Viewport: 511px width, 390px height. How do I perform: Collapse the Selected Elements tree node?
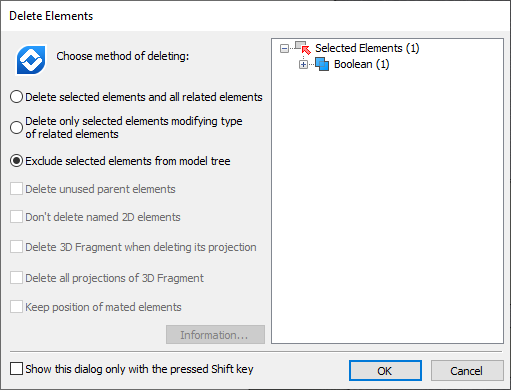click(284, 49)
